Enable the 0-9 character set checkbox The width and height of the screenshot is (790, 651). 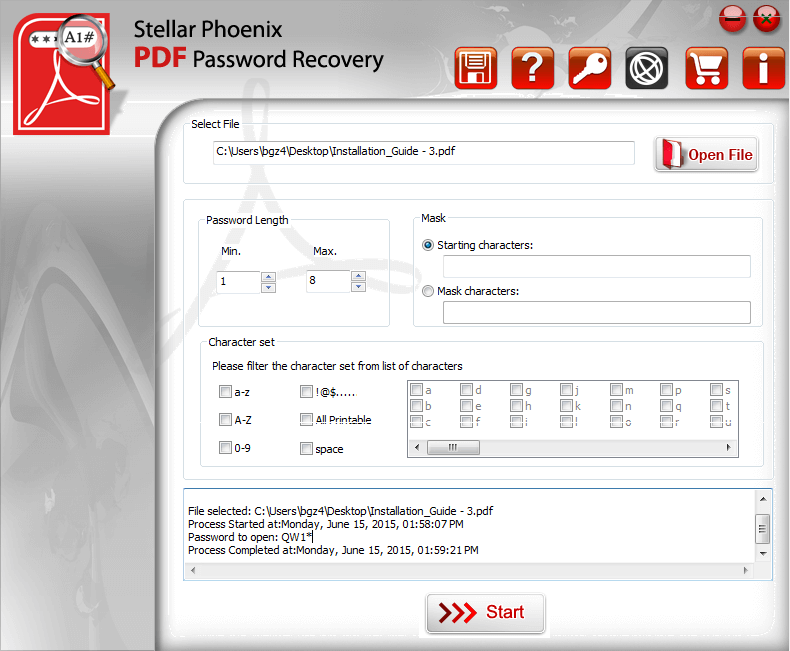225,447
